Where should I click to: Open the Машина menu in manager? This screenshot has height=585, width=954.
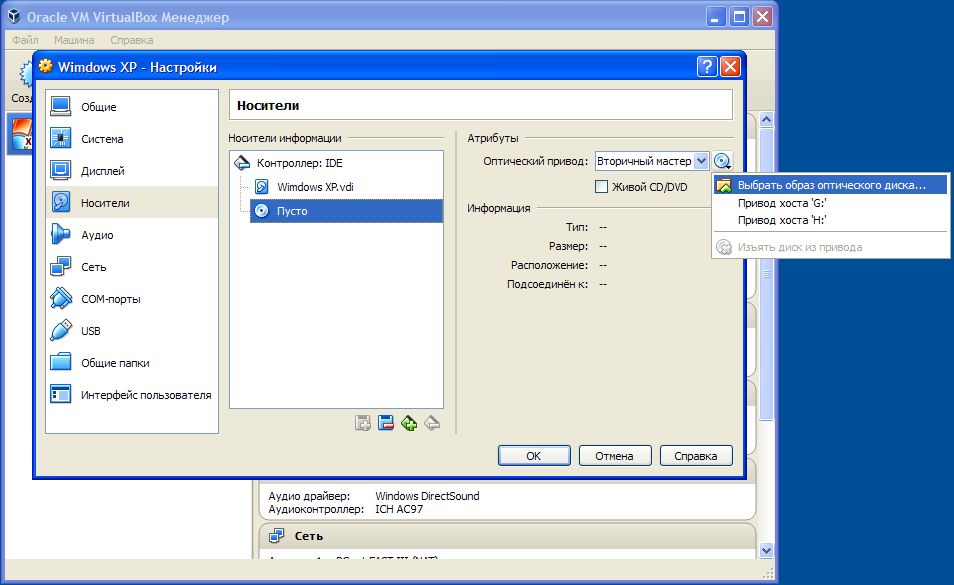74,40
